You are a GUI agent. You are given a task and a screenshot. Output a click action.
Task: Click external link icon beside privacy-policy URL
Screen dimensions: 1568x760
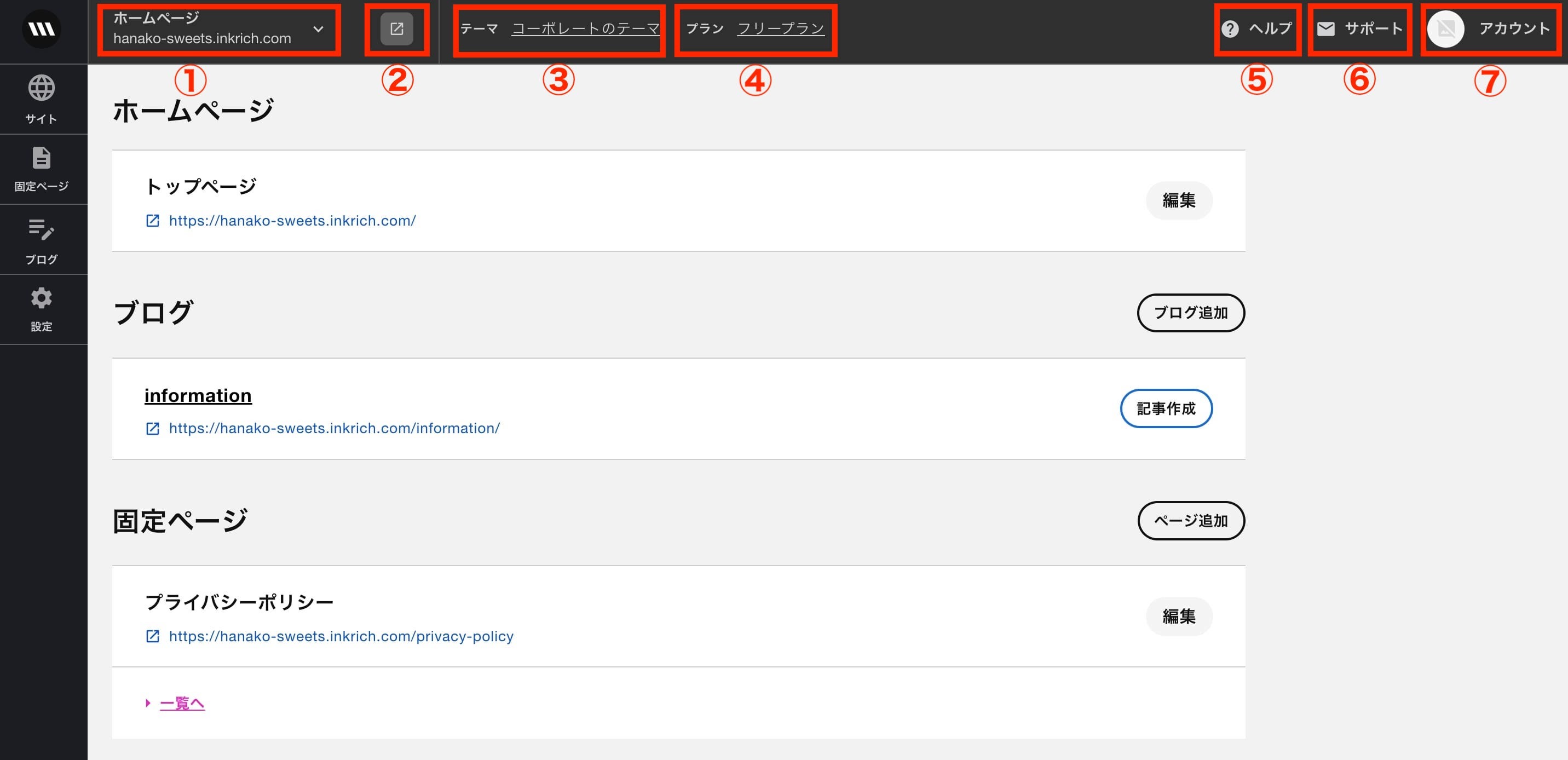(x=153, y=636)
